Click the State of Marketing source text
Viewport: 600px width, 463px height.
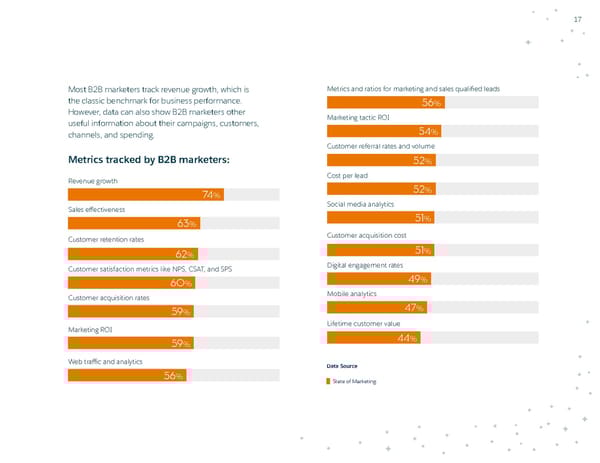click(x=354, y=383)
